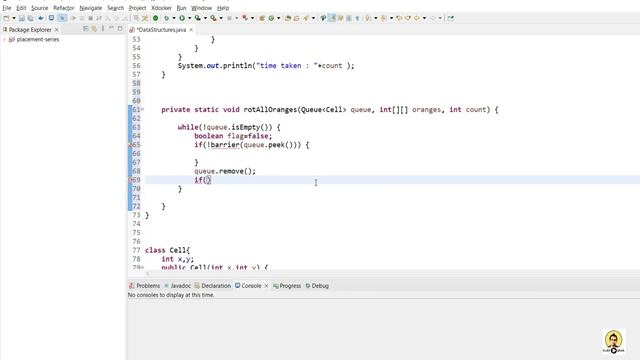Click Collapse All in Package Explorer
Image resolution: width=640 pixels, height=360 pixels.
[x=86, y=29]
